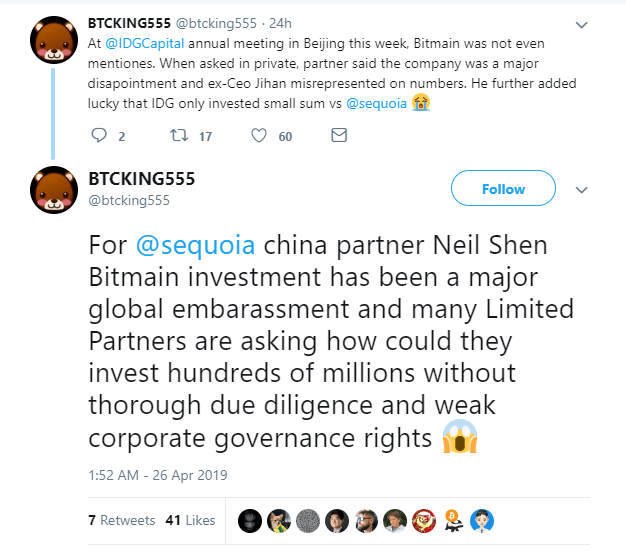Open the Bitcoin-logo liker avatar

point(453,521)
